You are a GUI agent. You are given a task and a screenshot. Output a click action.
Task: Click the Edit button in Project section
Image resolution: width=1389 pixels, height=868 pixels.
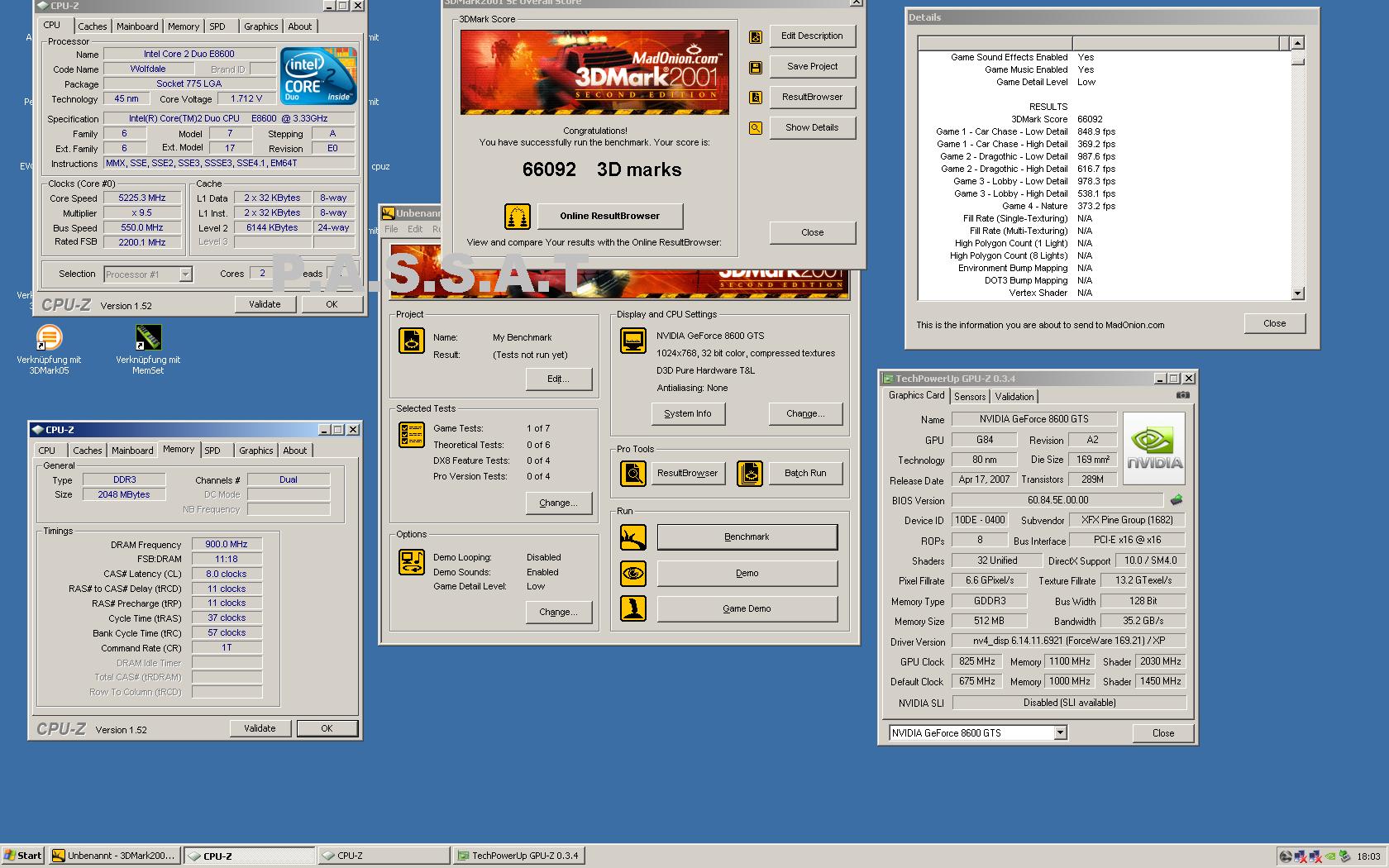coord(559,379)
